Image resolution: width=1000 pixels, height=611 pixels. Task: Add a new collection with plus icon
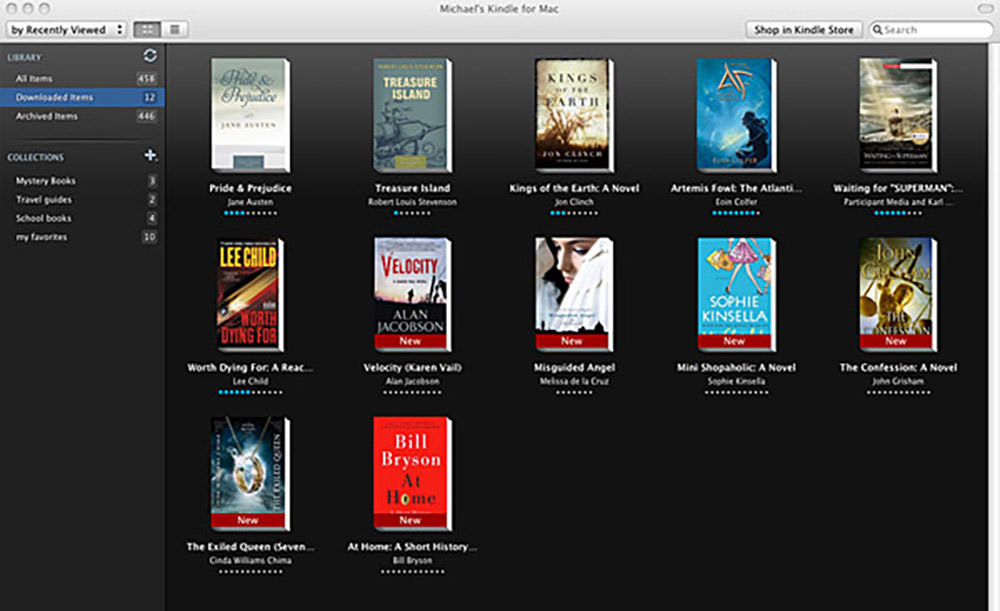pyautogui.click(x=150, y=155)
